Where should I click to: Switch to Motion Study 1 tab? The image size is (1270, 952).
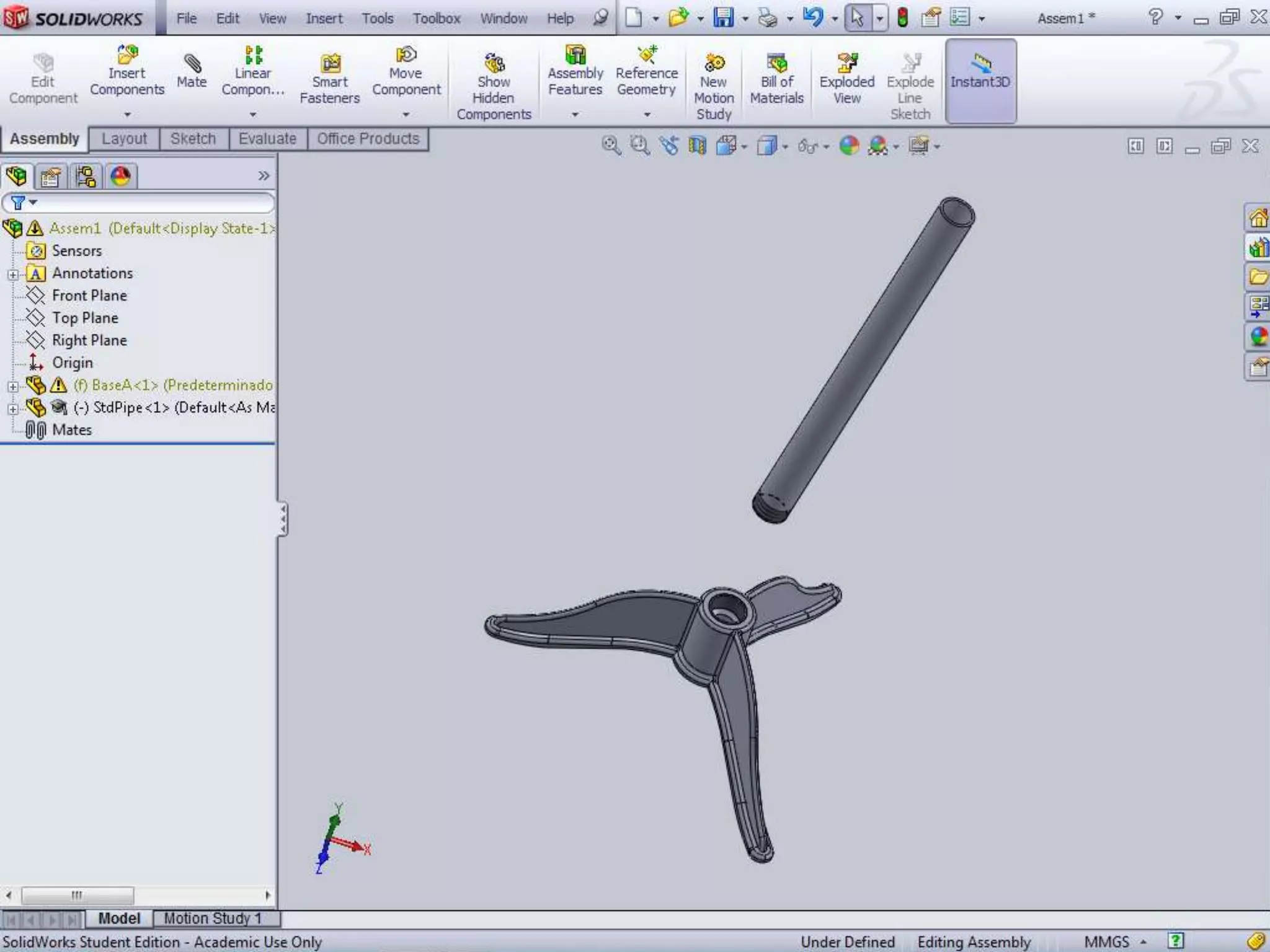(x=213, y=918)
